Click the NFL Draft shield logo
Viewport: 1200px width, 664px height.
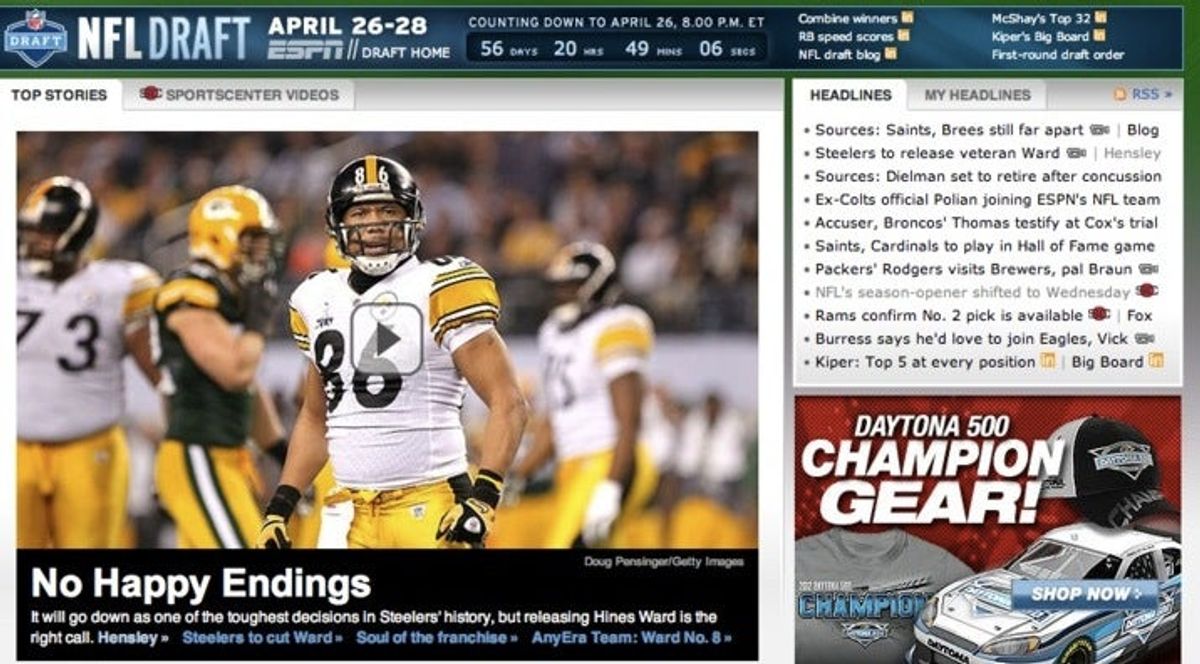(35, 37)
